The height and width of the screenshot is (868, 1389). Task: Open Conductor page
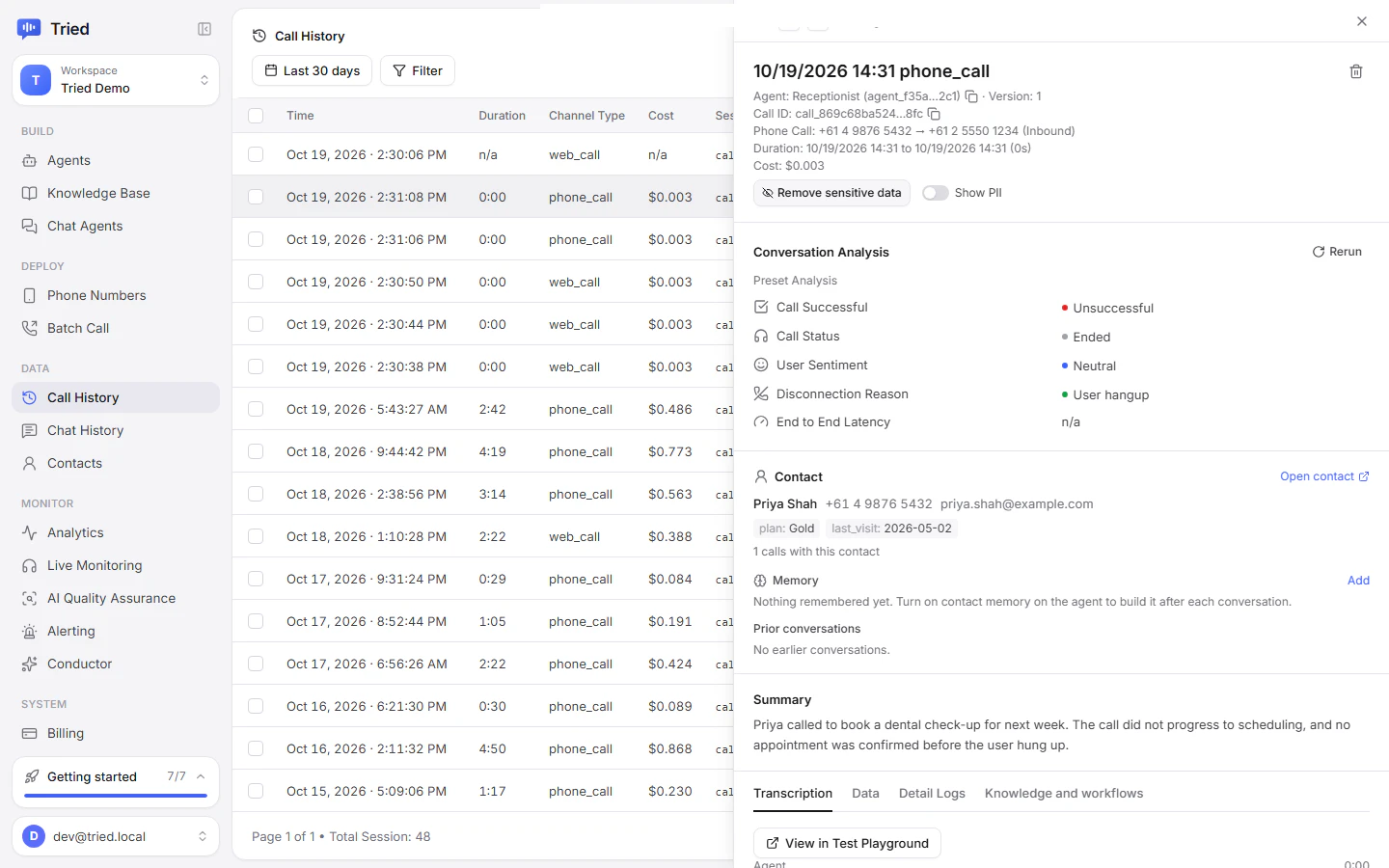point(116,664)
